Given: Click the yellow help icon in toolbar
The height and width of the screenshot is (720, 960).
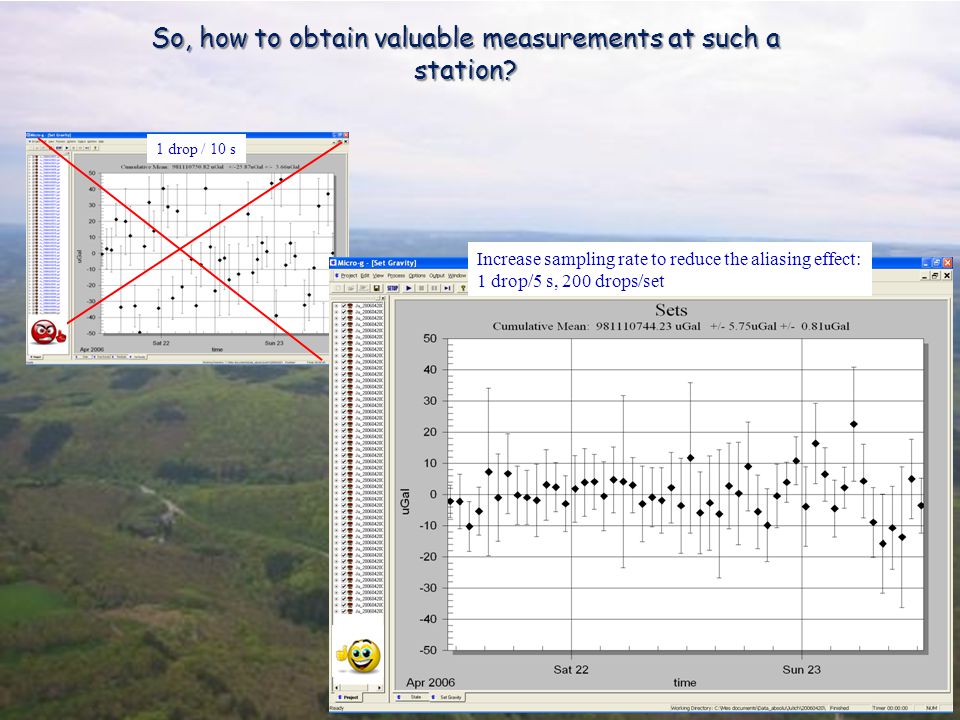Looking at the screenshot, I should click(x=463, y=288).
